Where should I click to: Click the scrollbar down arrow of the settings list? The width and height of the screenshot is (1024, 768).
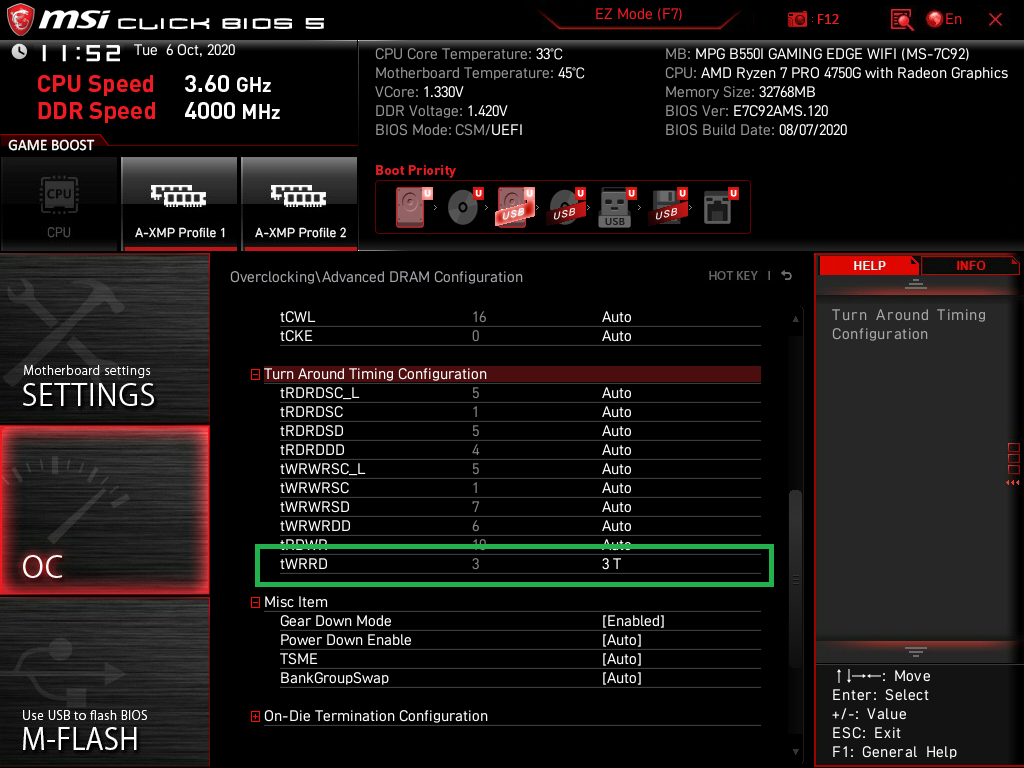(795, 752)
